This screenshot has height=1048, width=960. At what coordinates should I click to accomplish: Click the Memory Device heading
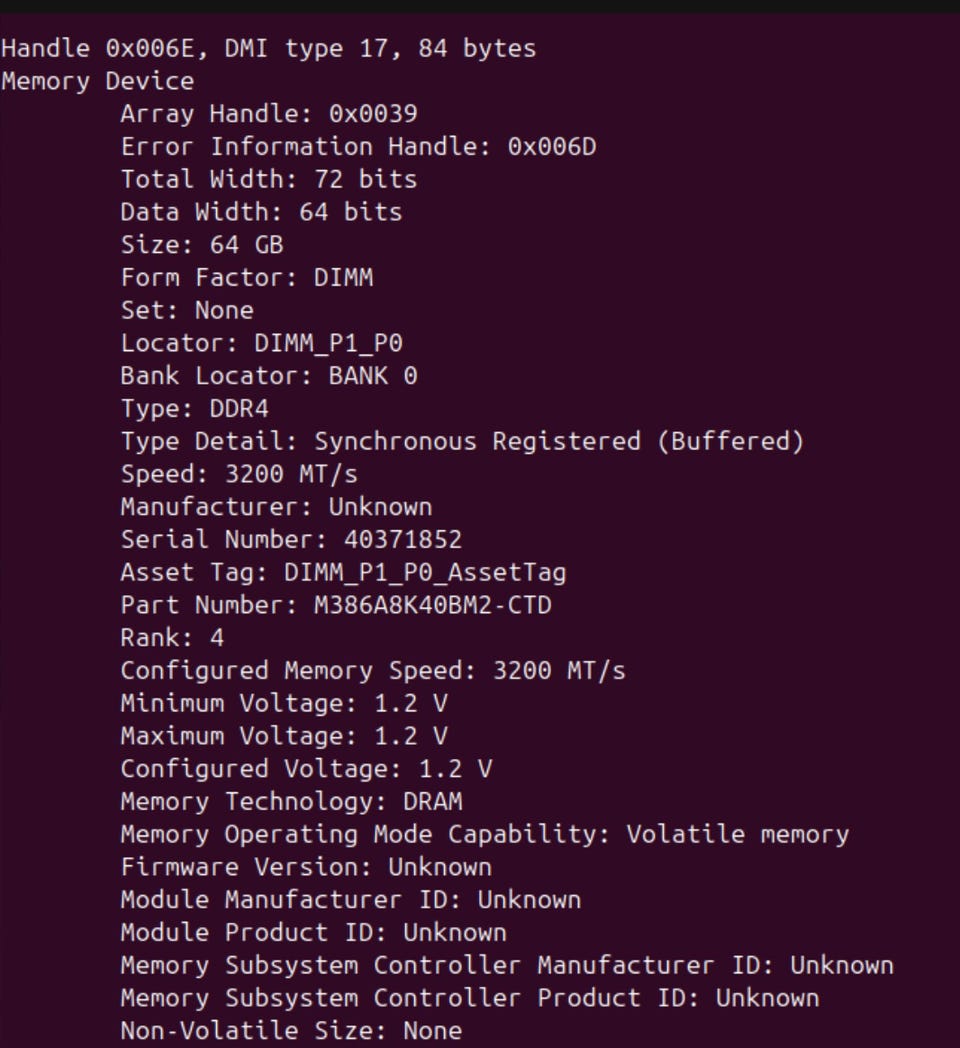point(97,81)
